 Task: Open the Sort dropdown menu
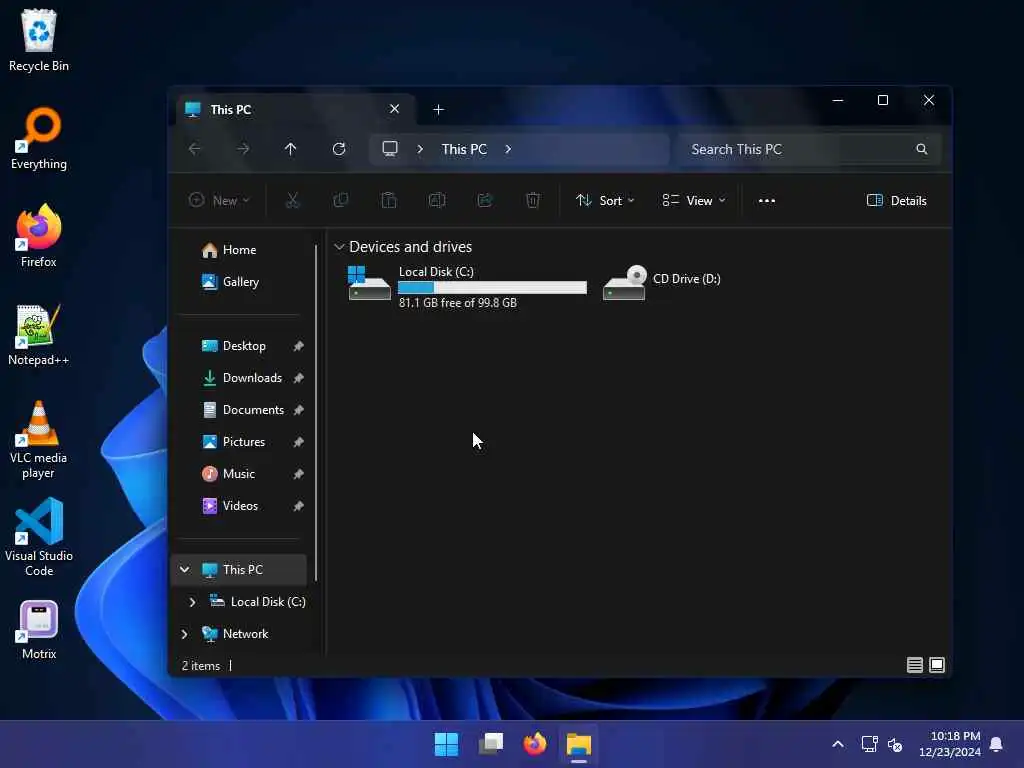[x=605, y=200]
